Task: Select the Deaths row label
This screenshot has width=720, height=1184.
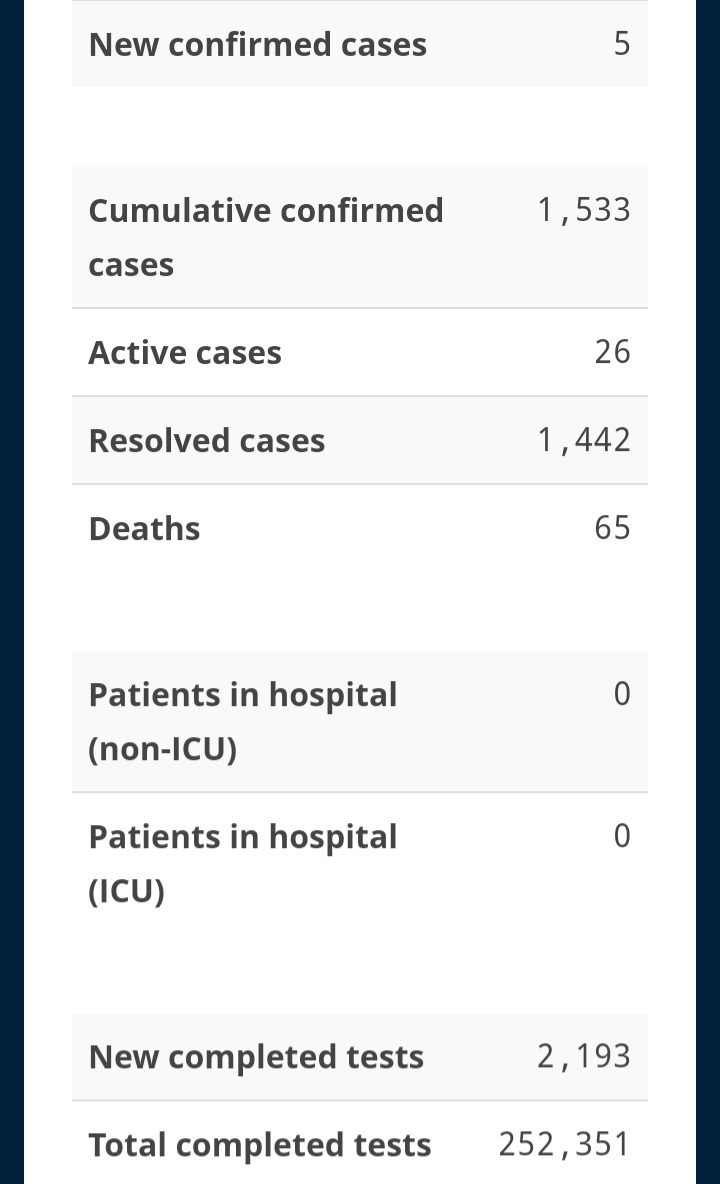Action: point(144,529)
